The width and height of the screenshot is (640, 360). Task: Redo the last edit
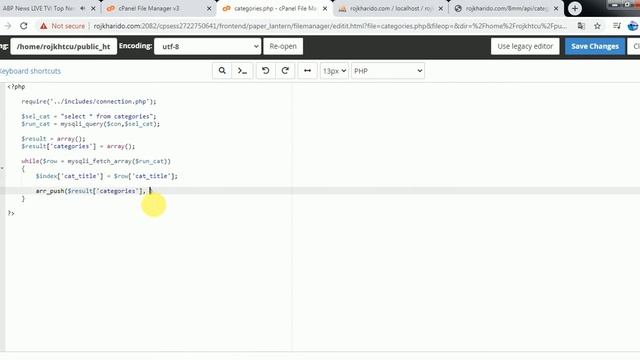[285, 71]
